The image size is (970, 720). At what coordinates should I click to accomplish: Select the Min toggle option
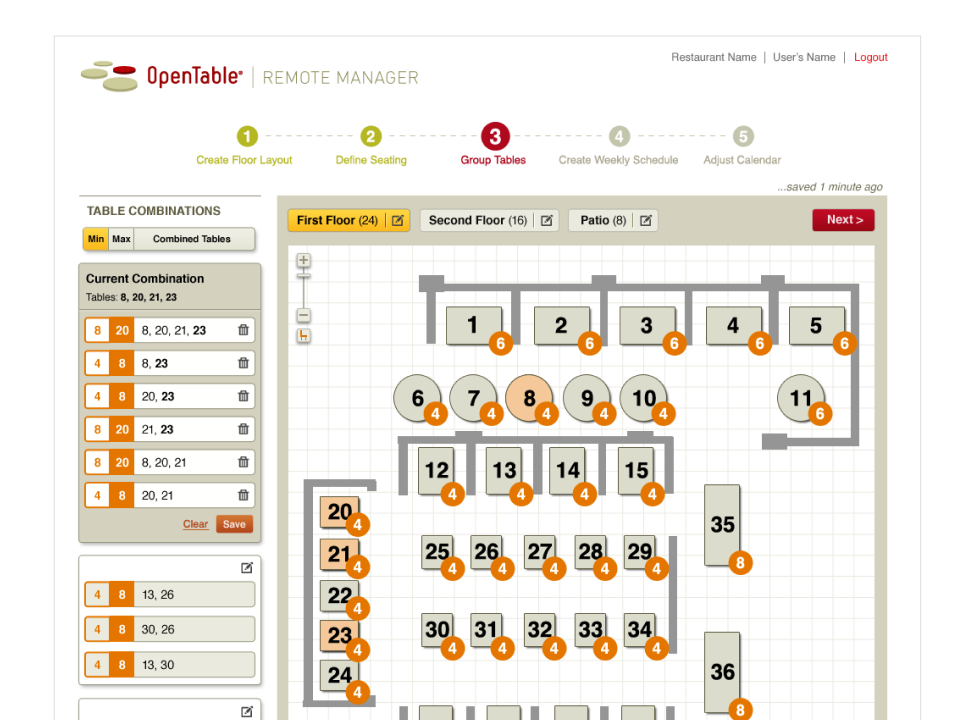(96, 239)
